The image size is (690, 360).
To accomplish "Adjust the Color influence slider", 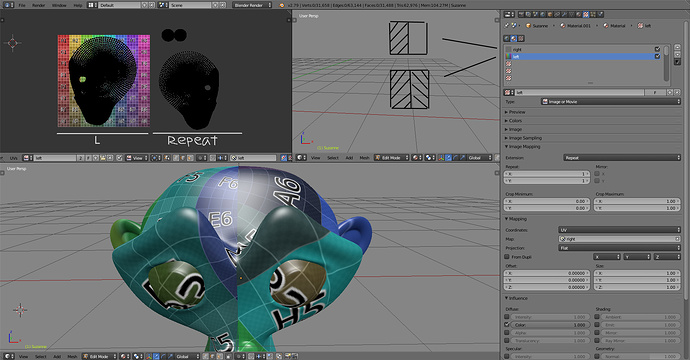I will (x=550, y=325).
